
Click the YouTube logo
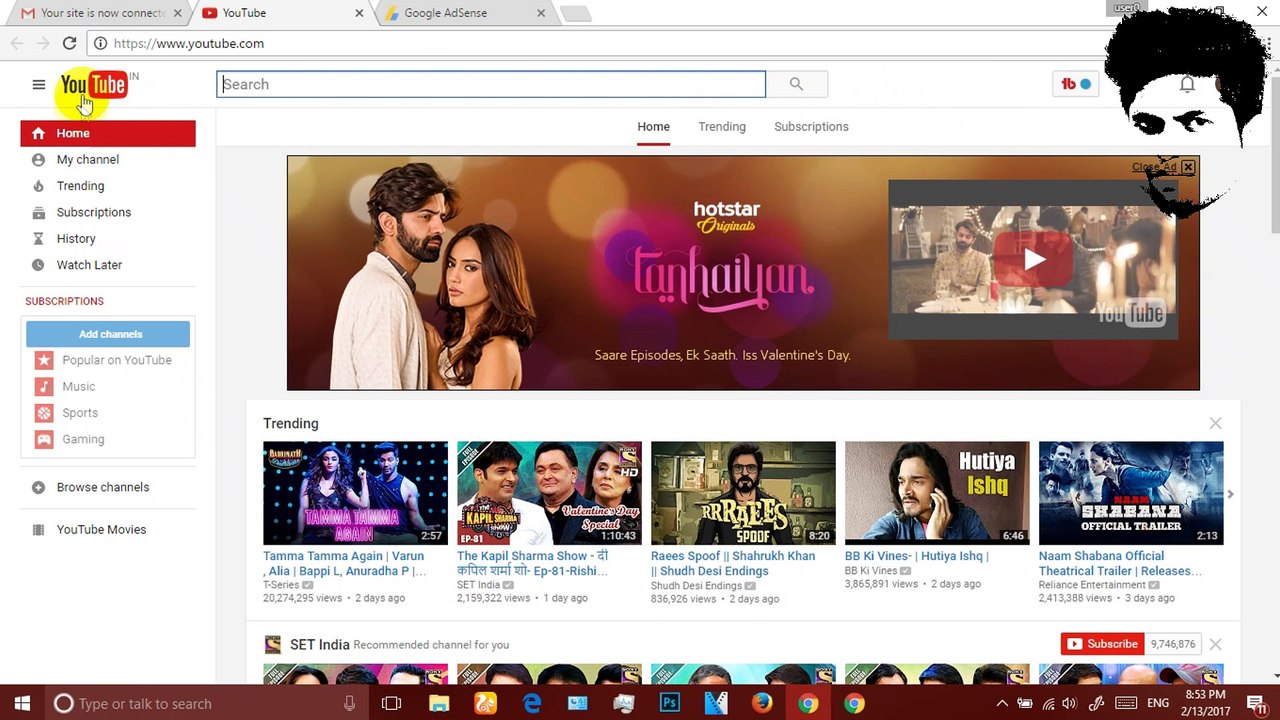coord(93,85)
